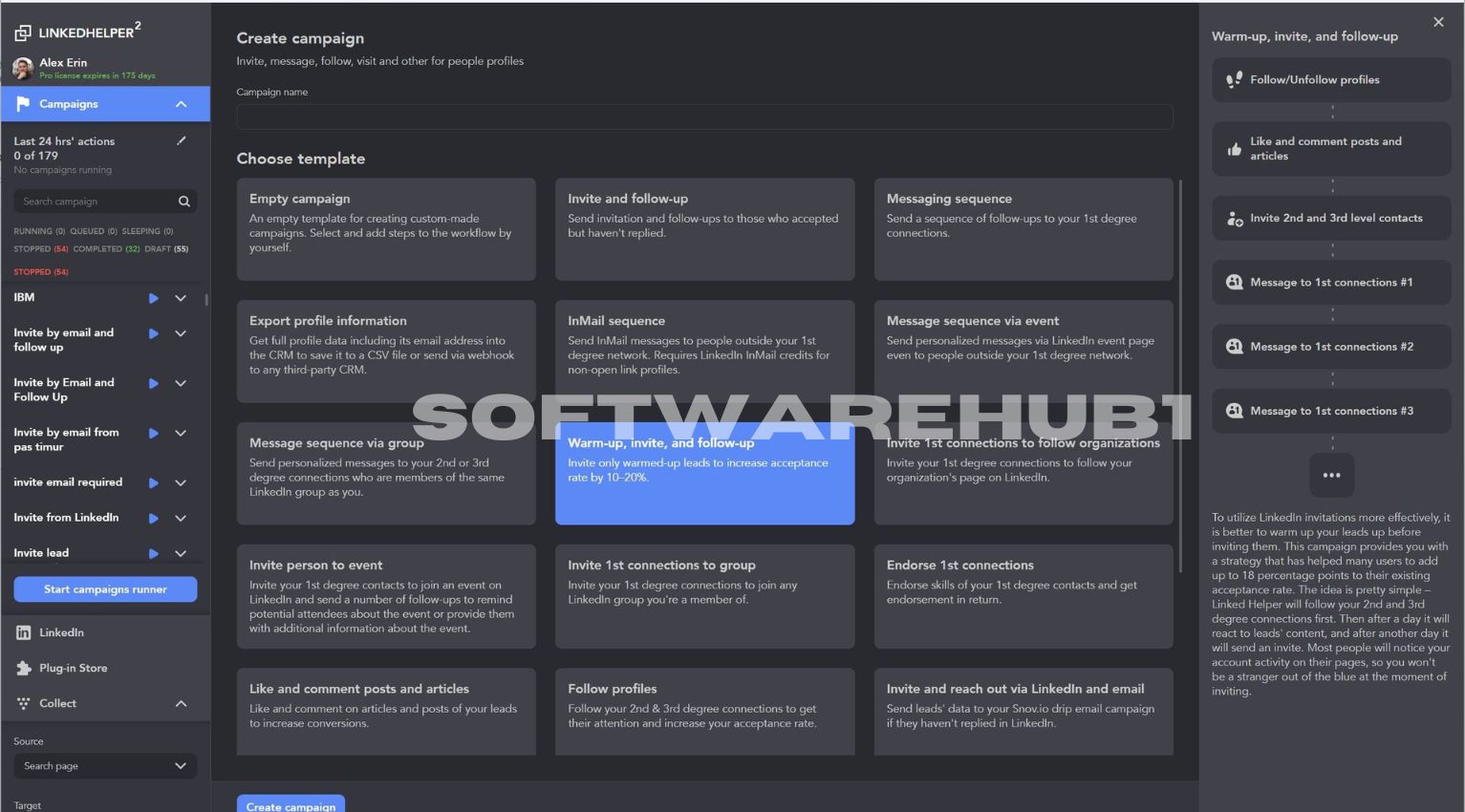This screenshot has width=1465, height=812.
Task: Filter campaigns by COMPLETED status
Action: pyautogui.click(x=106, y=248)
